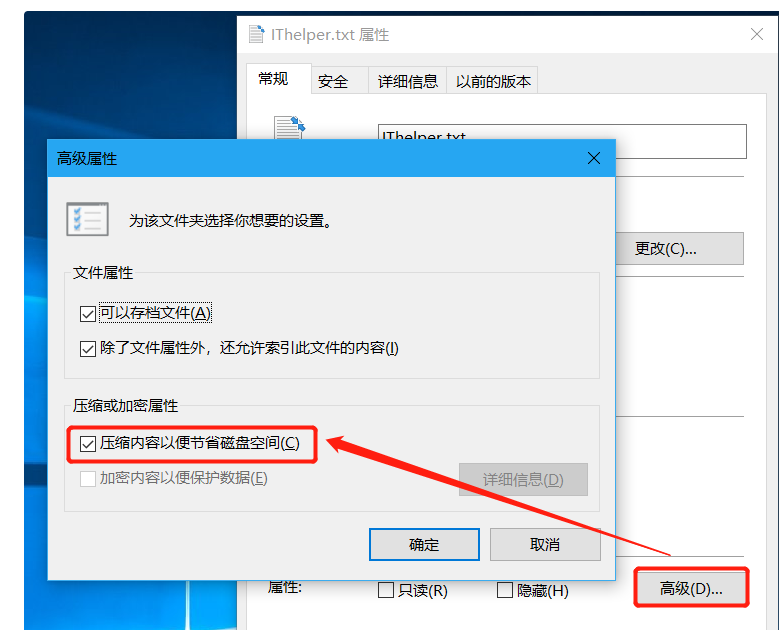Click the large text file icon beside filename
The image size is (779, 630).
click(290, 128)
